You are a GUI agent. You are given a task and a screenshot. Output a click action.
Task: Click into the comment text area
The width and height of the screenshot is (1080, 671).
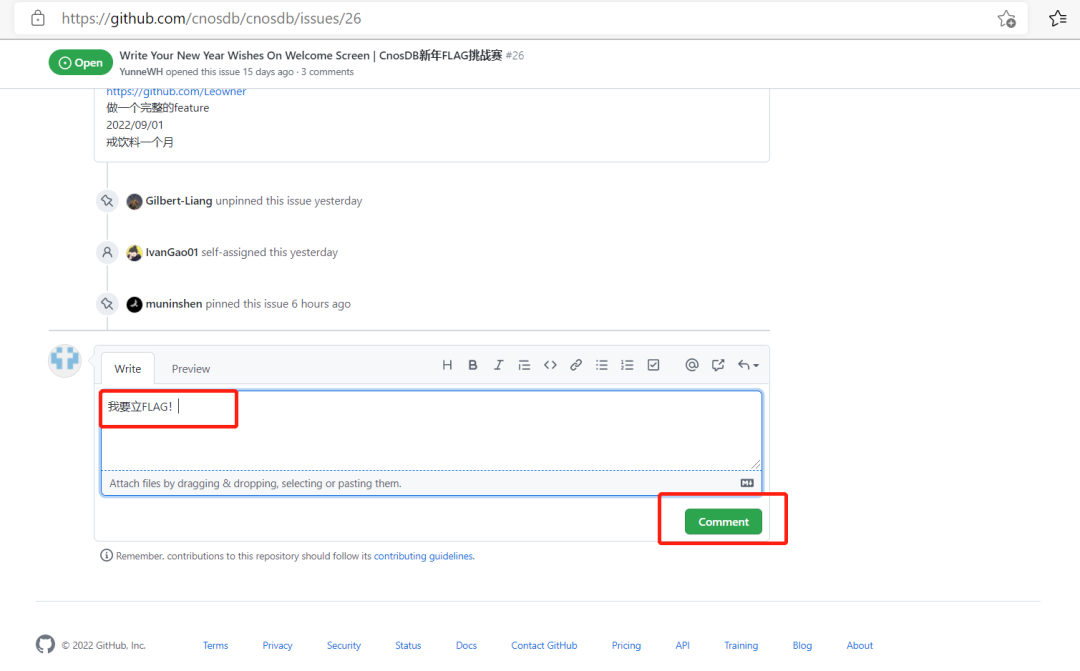pyautogui.click(x=431, y=431)
